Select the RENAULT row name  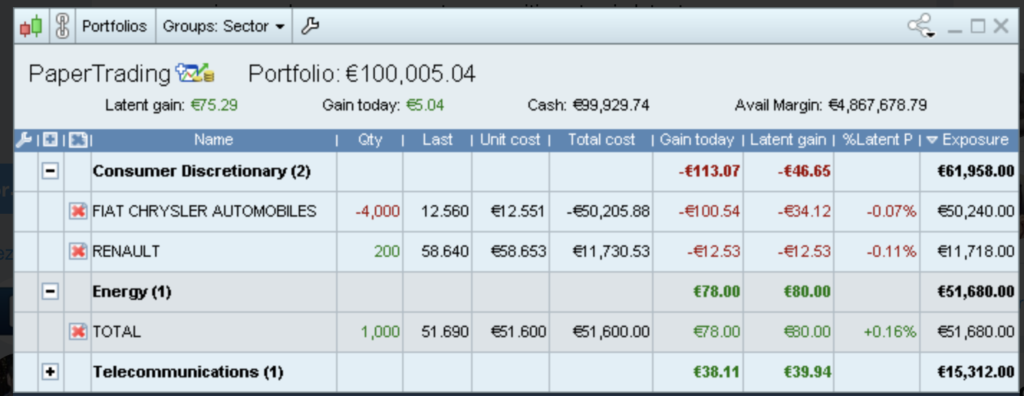pyautogui.click(x=126, y=252)
